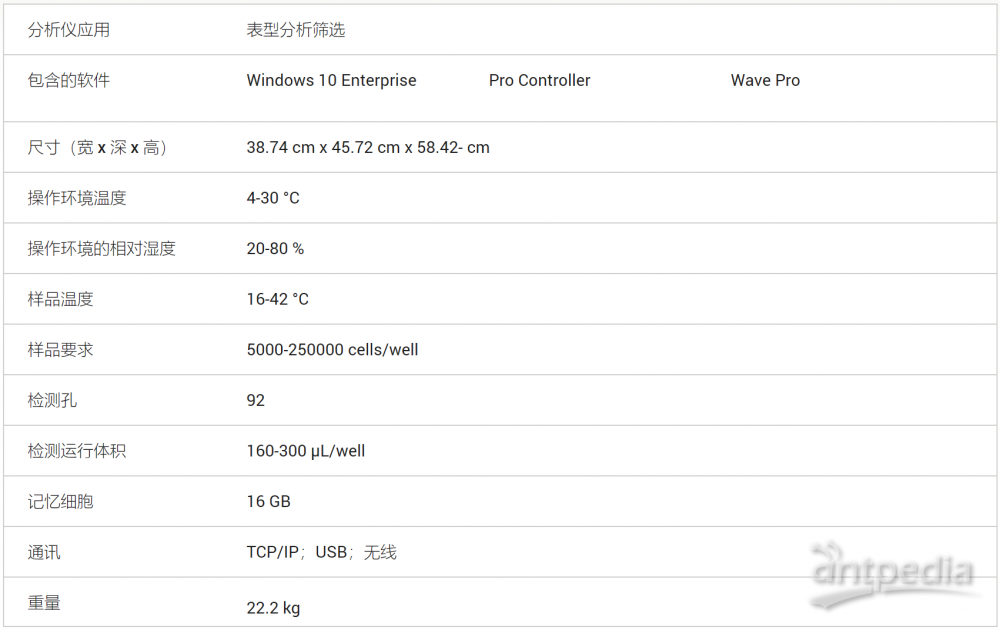The height and width of the screenshot is (630, 1000).
Task: Select the 检测孔 value 92
Action: point(256,400)
